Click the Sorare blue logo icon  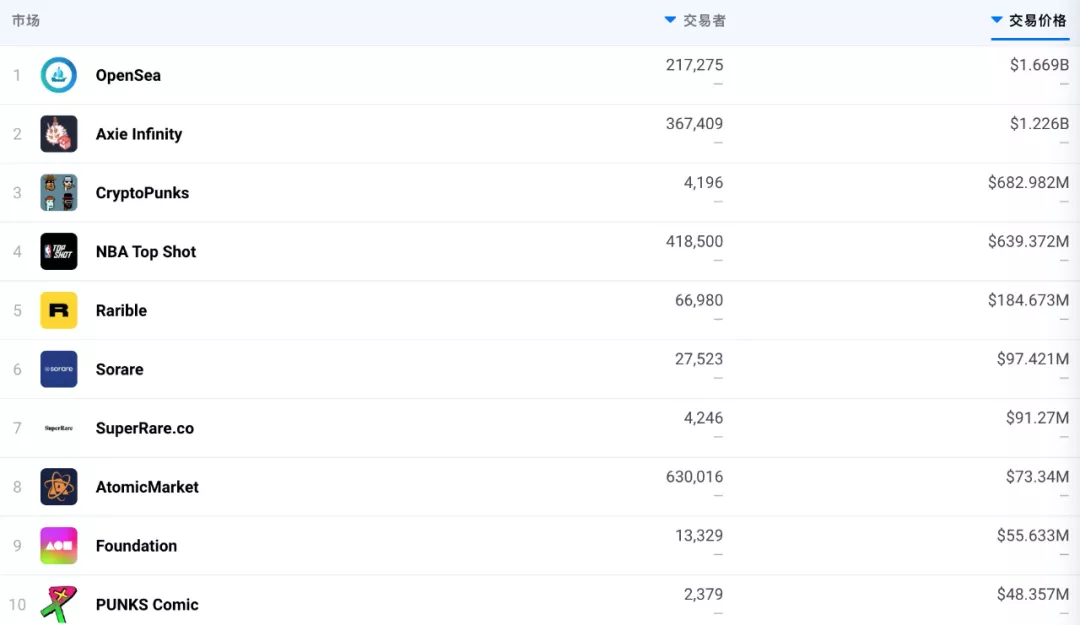coord(59,369)
